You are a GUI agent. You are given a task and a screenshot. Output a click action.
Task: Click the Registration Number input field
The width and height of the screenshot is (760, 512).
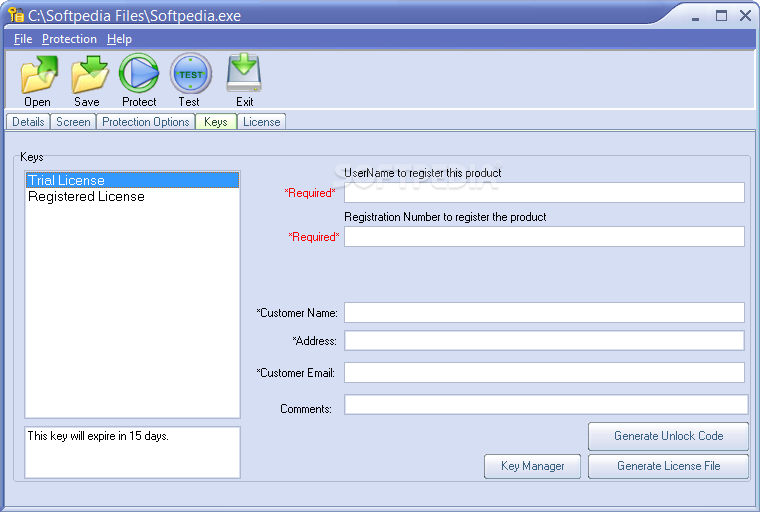coord(544,237)
